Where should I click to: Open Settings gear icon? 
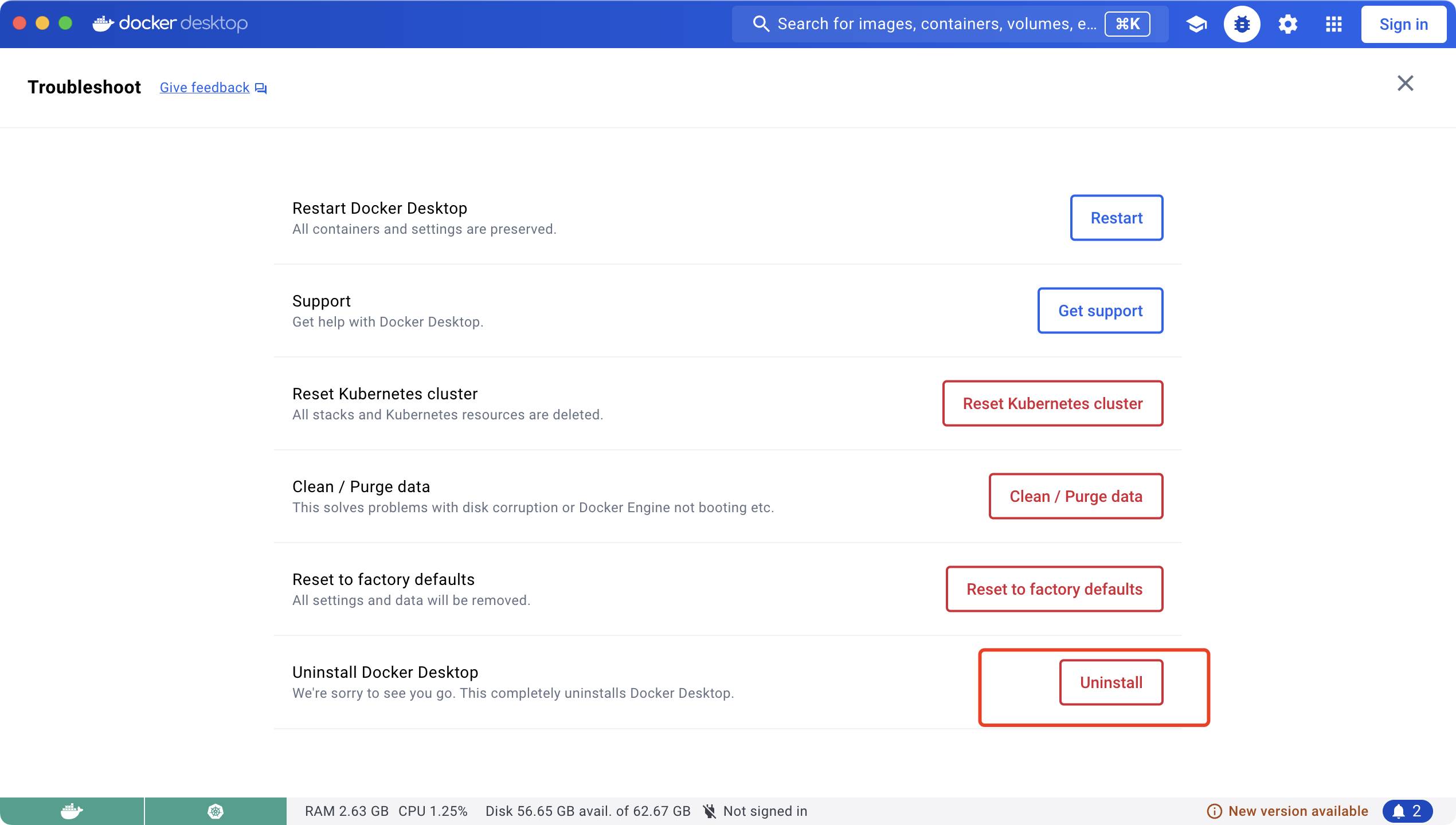1287,24
